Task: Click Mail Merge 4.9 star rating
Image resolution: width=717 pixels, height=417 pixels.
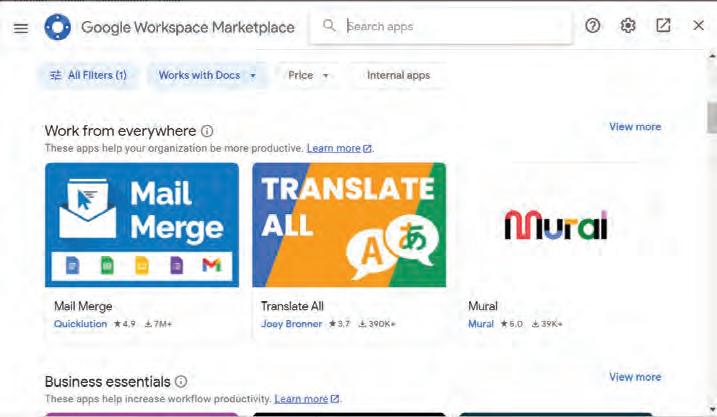Action: 124,324
